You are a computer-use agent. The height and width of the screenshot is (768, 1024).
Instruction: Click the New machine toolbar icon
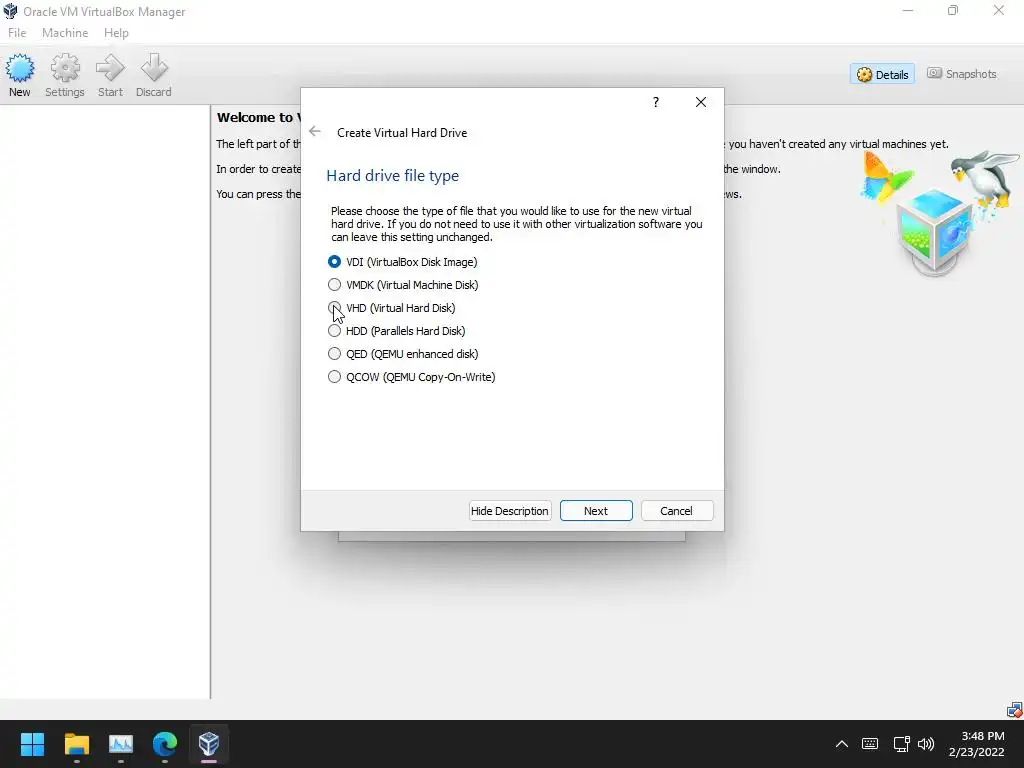(x=20, y=76)
